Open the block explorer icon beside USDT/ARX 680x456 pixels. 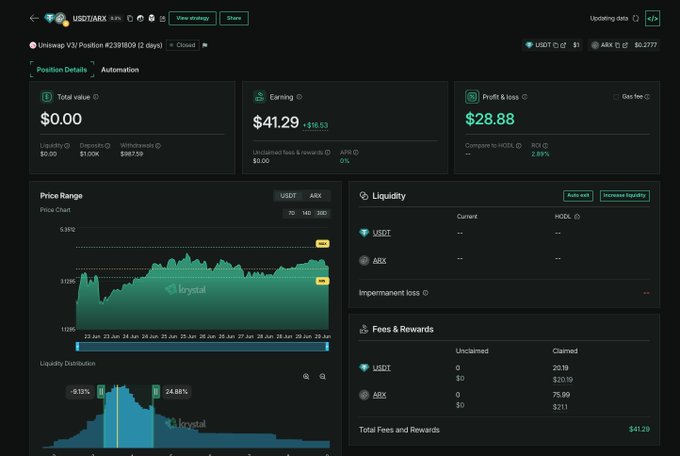151,18
